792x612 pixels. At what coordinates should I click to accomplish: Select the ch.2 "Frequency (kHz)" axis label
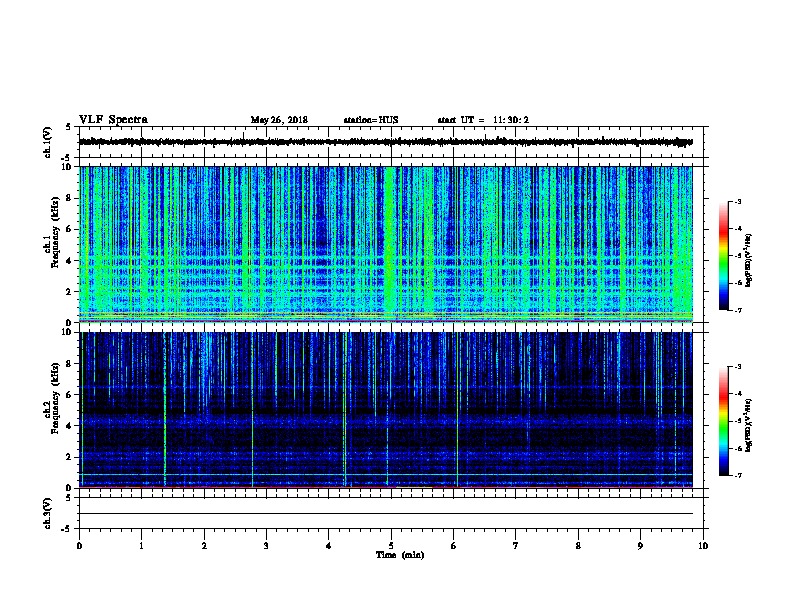[55, 398]
